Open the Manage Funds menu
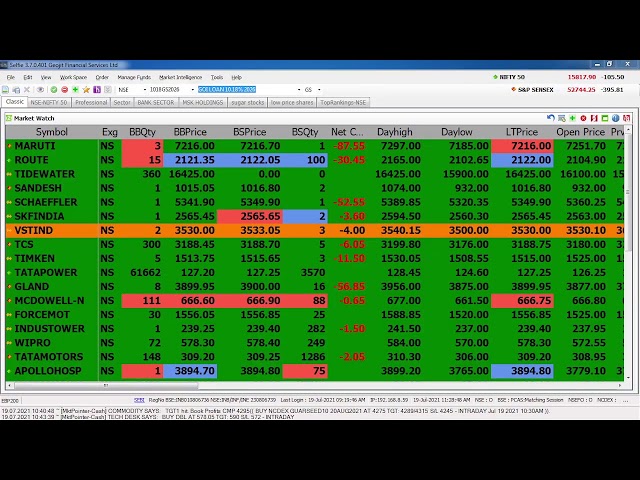Image resolution: width=640 pixels, height=480 pixels. pos(134,77)
